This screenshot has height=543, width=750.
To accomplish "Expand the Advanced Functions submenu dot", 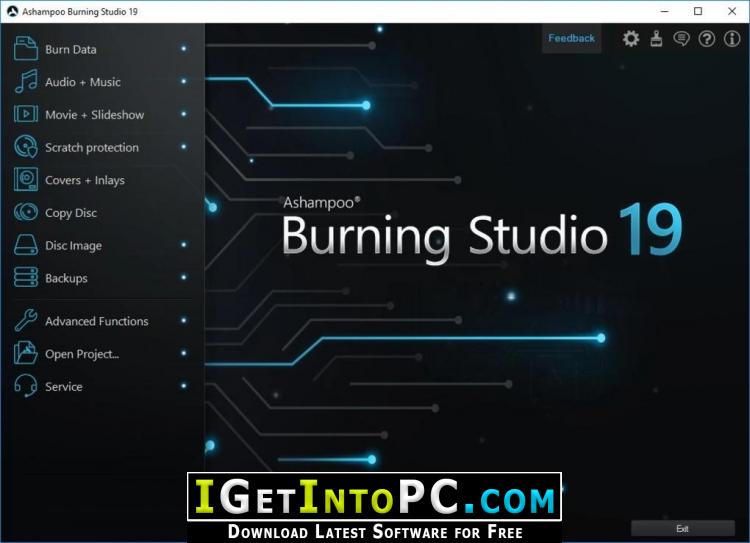I will pyautogui.click(x=184, y=320).
